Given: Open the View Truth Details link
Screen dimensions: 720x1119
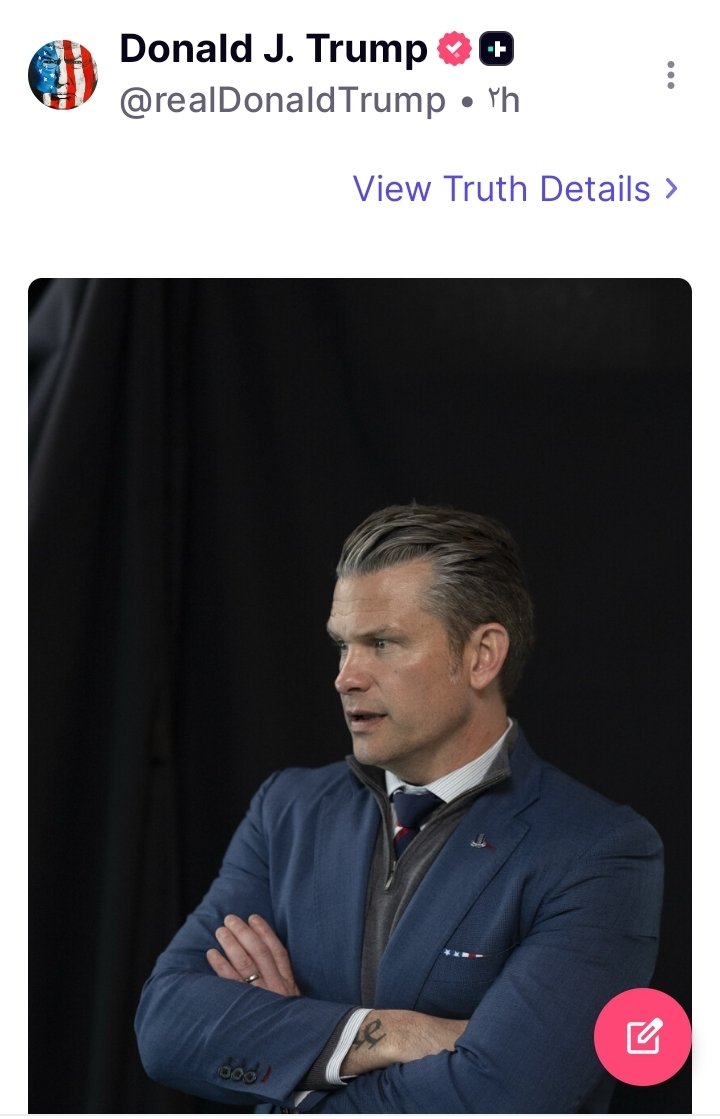Looking at the screenshot, I should point(515,188).
